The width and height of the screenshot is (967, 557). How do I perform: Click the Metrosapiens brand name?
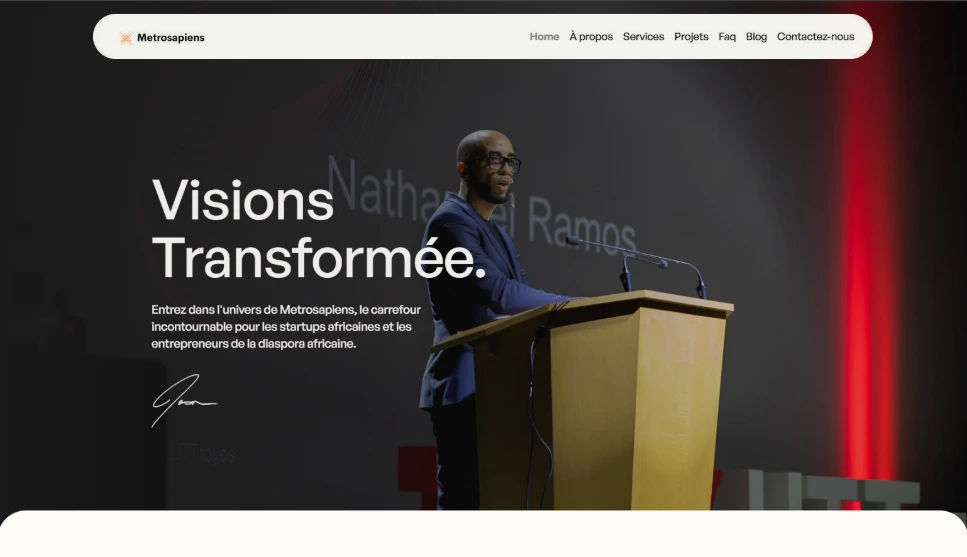click(171, 38)
